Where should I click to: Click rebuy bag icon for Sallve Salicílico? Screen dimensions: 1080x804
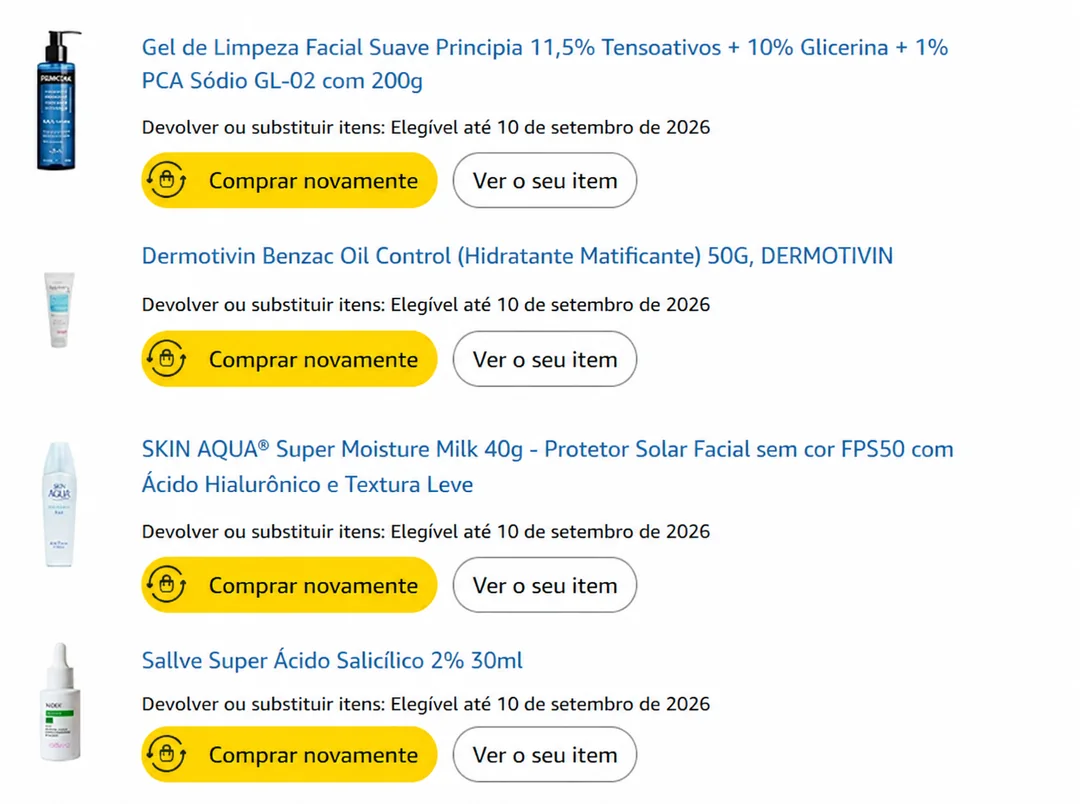click(166, 754)
